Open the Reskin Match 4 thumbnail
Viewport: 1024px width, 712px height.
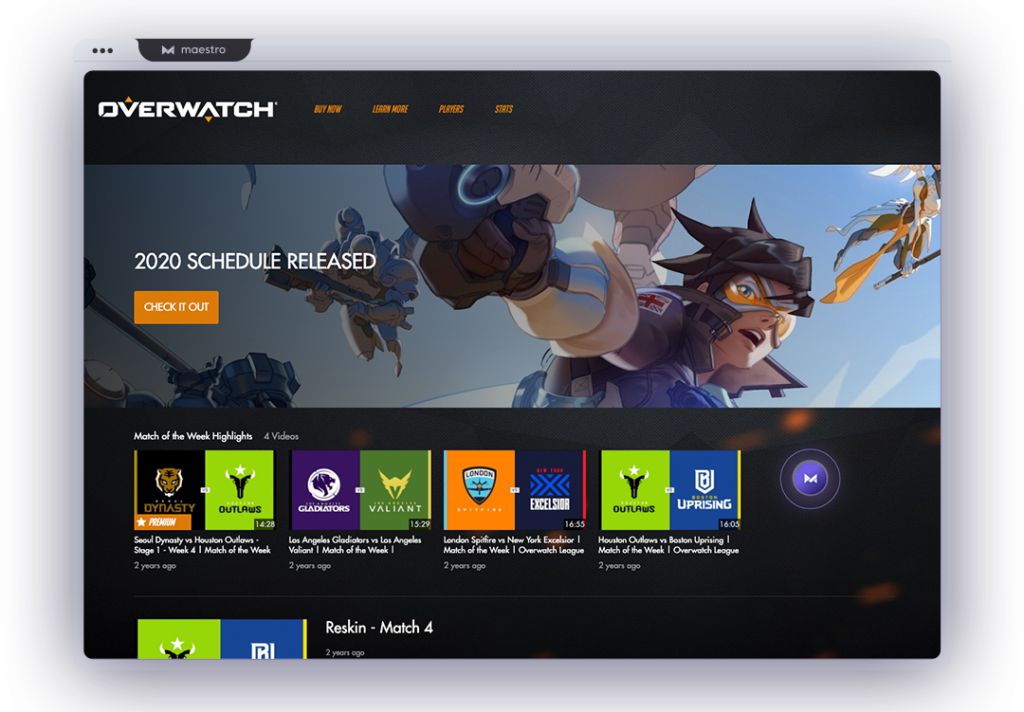(x=222, y=639)
